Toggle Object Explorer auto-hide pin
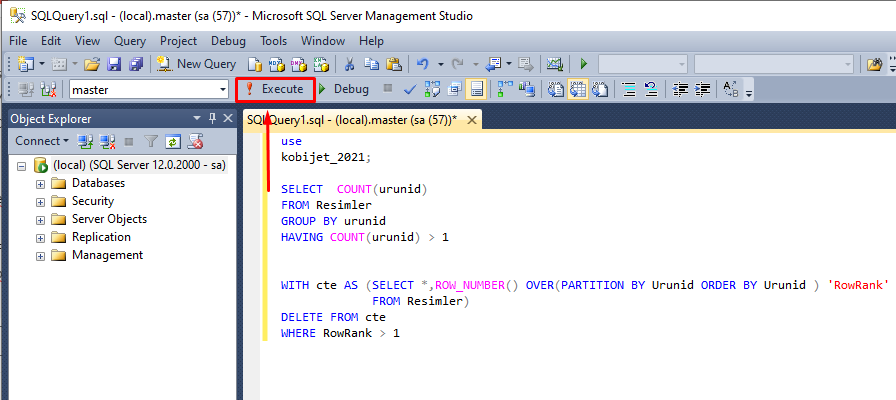Screen dimensions: 896x400 pos(213,118)
